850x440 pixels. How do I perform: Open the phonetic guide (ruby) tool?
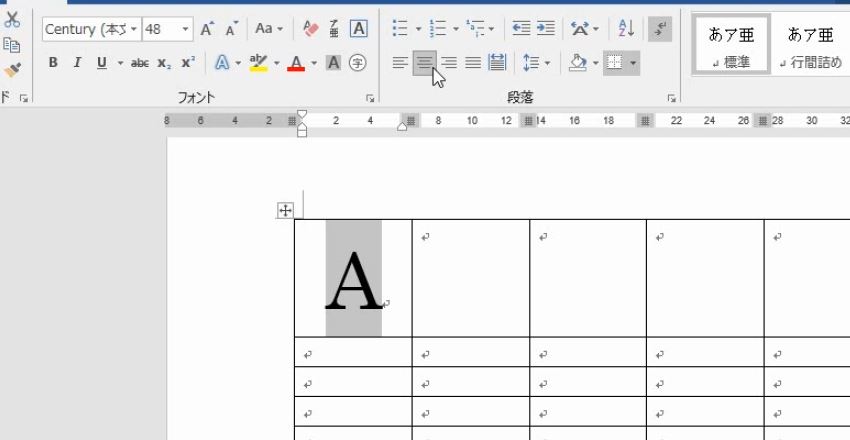334,29
